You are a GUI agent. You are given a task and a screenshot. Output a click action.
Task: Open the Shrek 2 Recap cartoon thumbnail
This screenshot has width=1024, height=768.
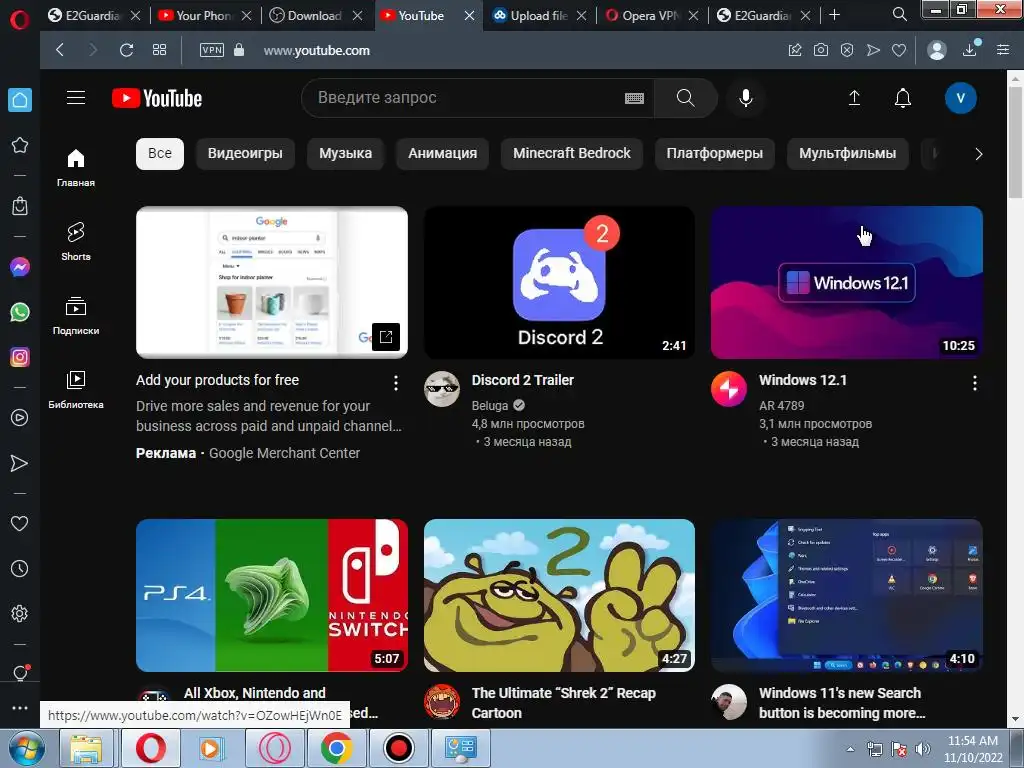point(559,595)
